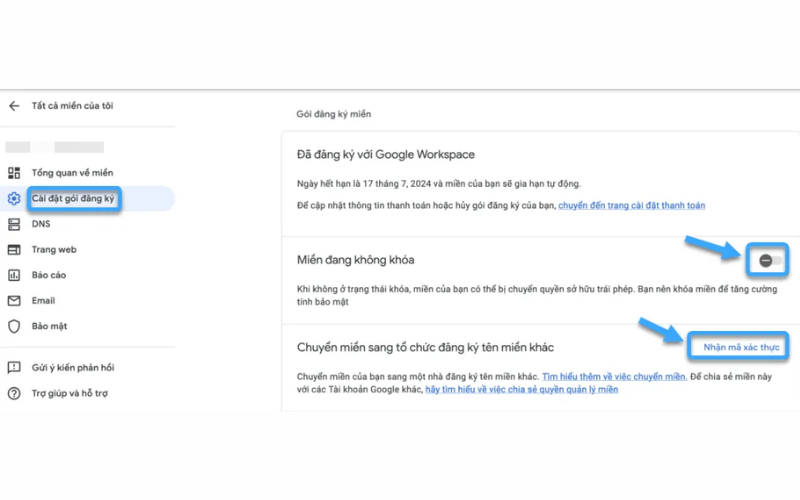Image resolution: width=800 pixels, height=500 pixels.
Task: Click the Báo cáo chart icon
Action: [x=14, y=275]
